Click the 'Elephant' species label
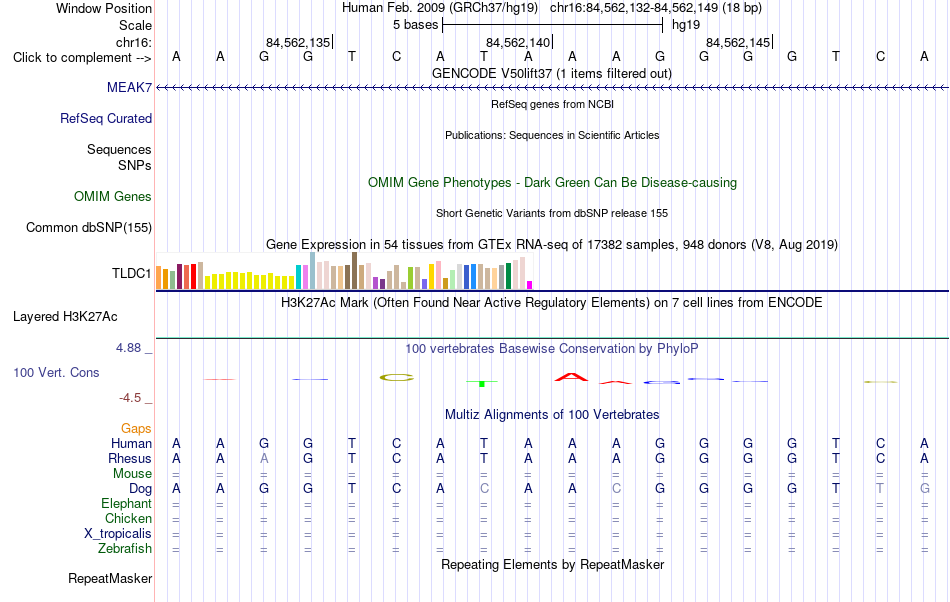950x602 pixels. tap(126, 503)
